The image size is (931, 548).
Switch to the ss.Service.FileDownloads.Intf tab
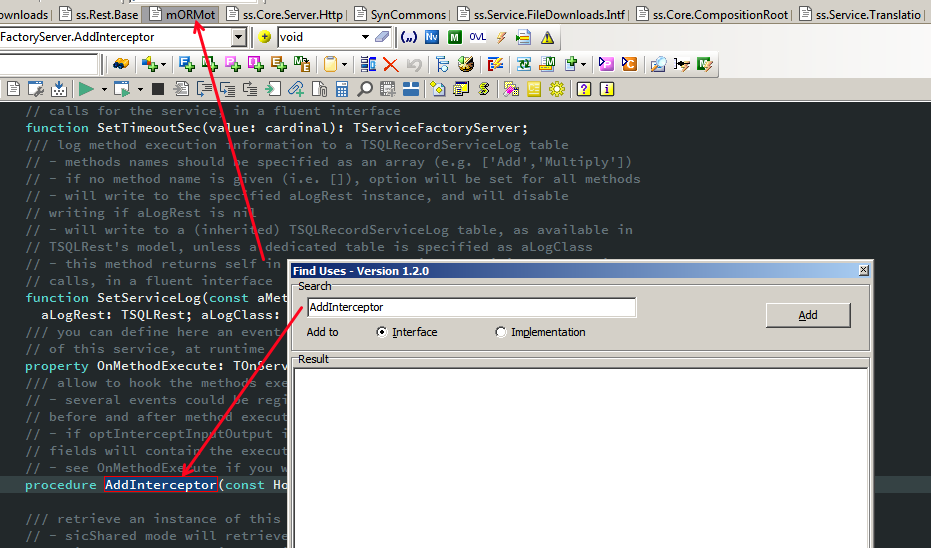pyautogui.click(x=541, y=14)
